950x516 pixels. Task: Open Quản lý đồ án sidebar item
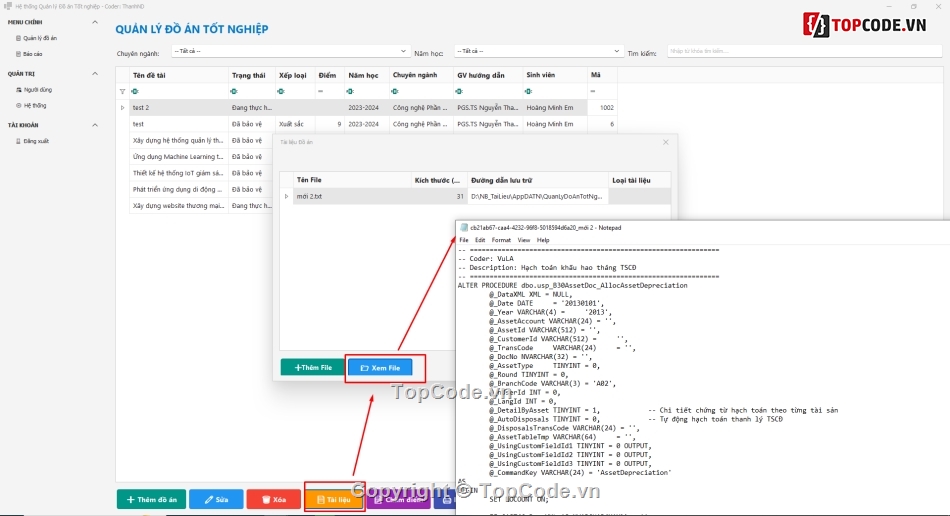click(x=39, y=38)
